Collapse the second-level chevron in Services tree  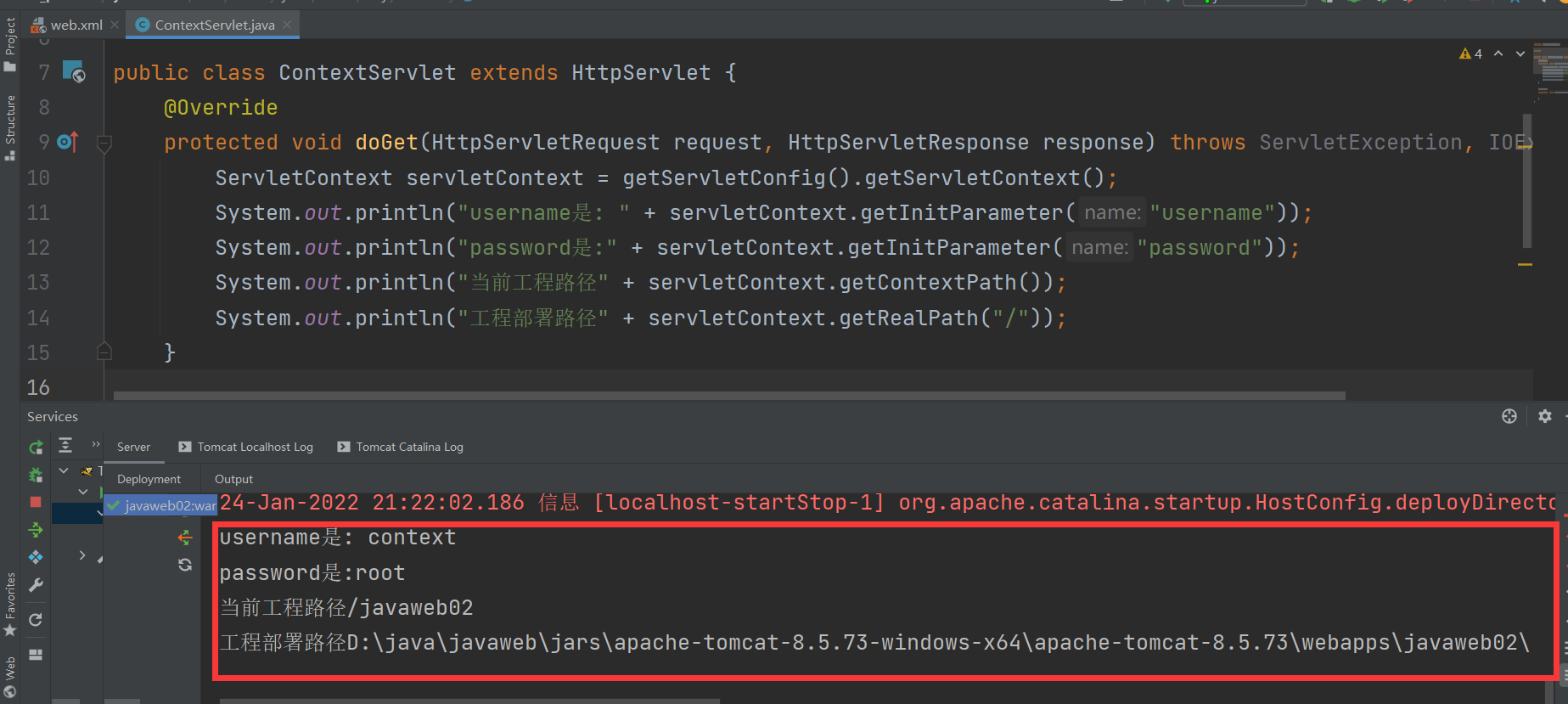pos(82,491)
